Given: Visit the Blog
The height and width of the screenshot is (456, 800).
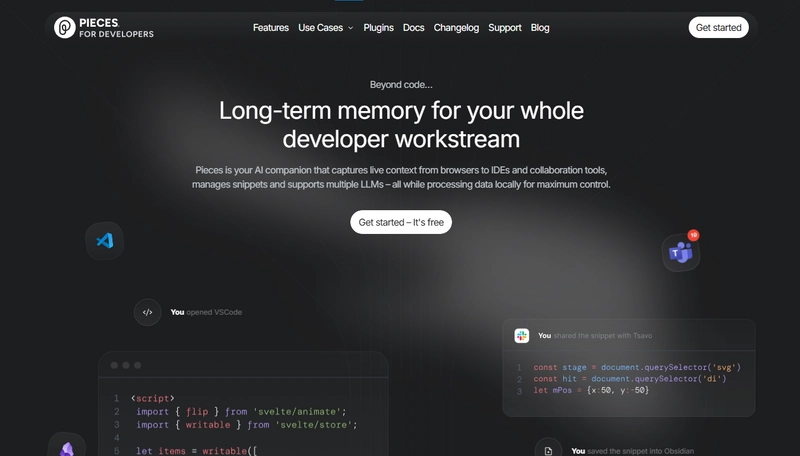Looking at the screenshot, I should (540, 28).
